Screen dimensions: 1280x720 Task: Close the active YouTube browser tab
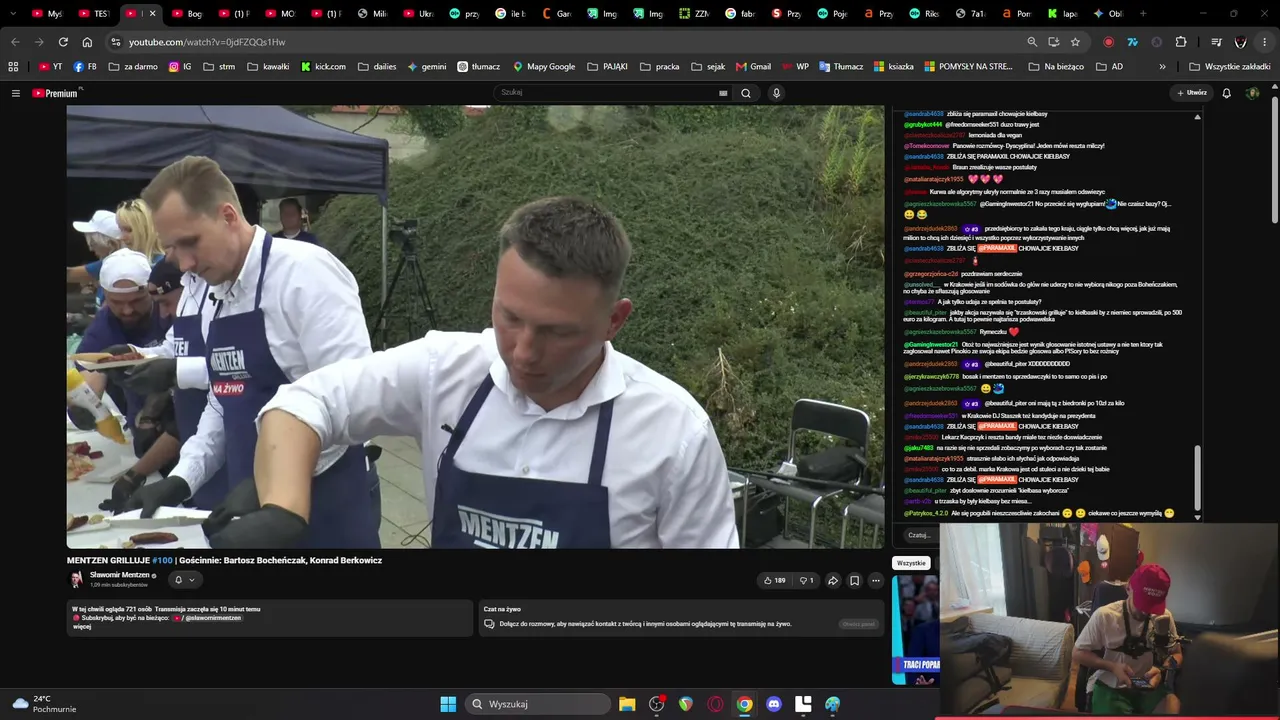tap(152, 14)
